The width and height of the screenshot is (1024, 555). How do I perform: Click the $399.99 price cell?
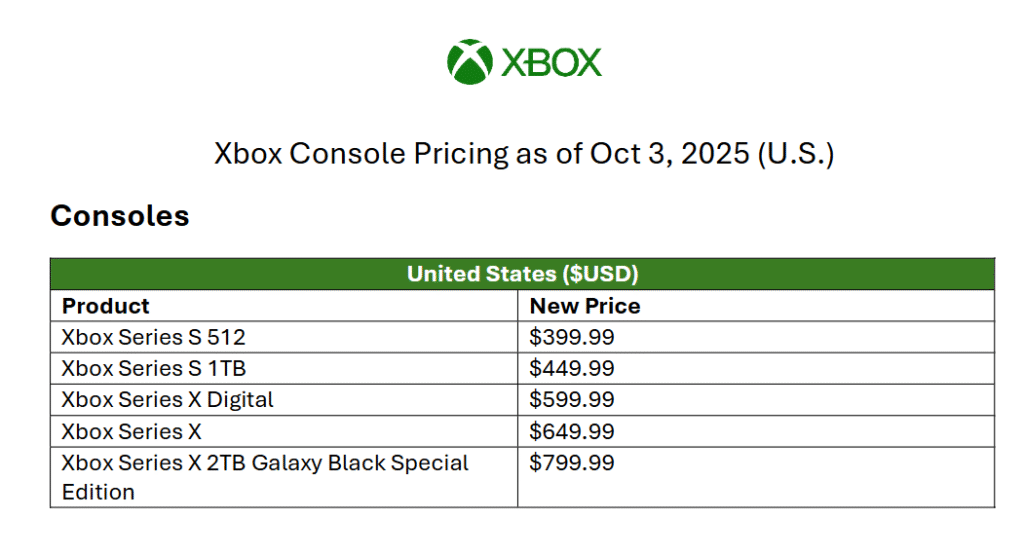[x=756, y=337]
